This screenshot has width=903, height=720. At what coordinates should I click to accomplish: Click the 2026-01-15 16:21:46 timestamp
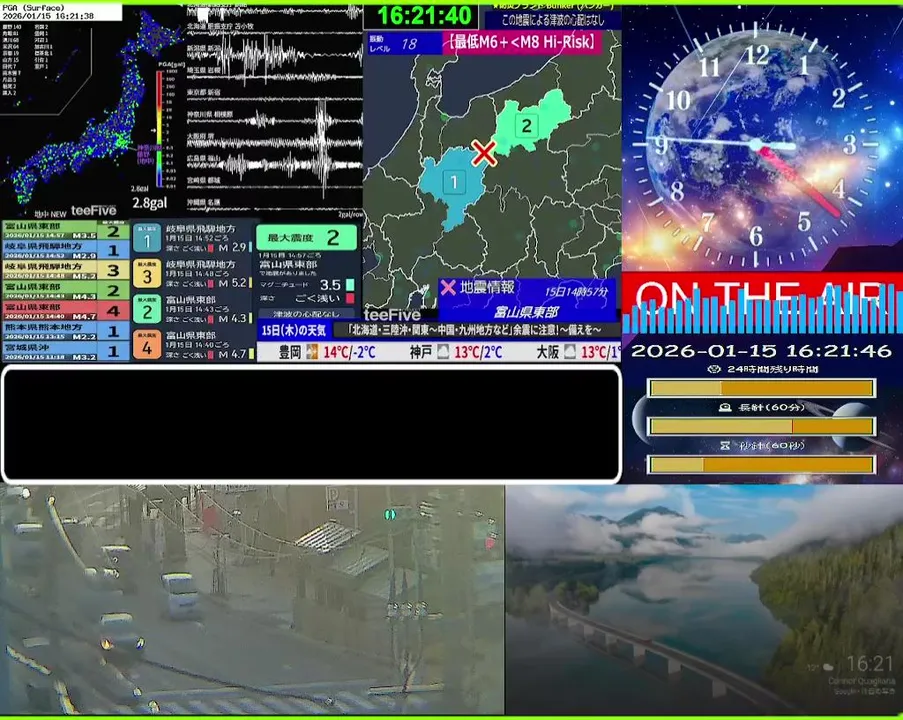coord(761,351)
